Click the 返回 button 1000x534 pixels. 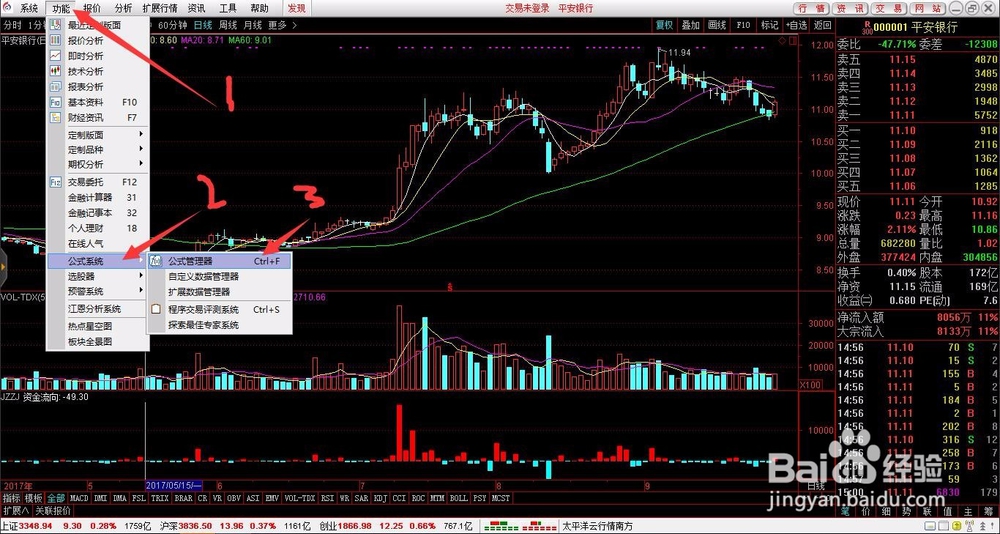(x=822, y=25)
